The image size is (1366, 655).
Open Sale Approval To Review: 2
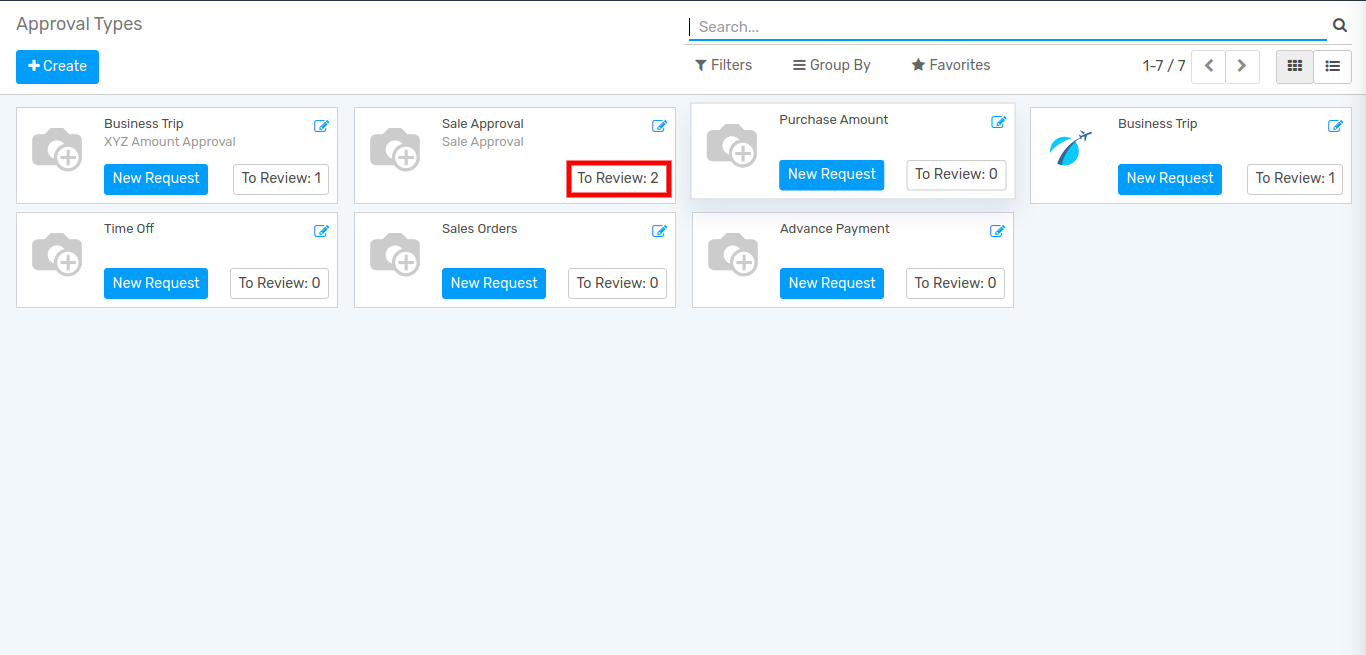618,179
